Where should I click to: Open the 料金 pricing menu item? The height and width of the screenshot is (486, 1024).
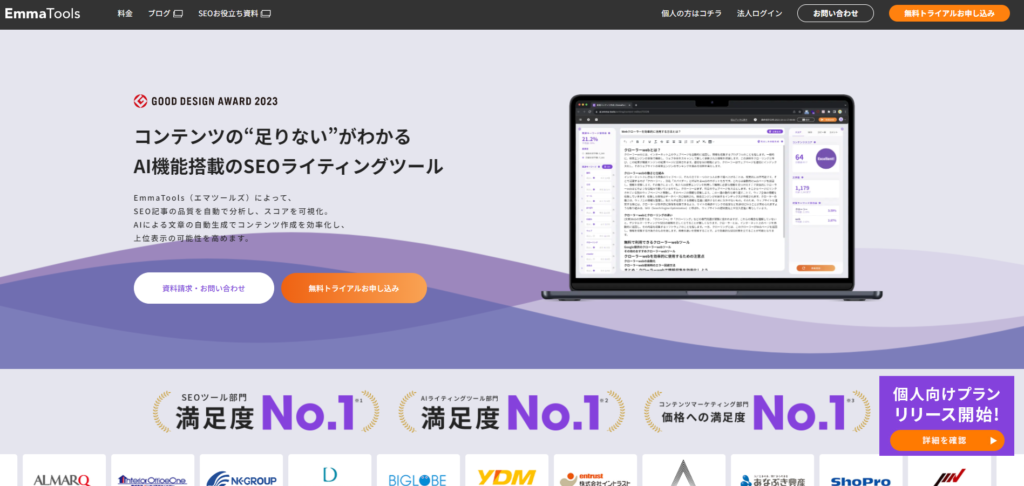coord(124,14)
